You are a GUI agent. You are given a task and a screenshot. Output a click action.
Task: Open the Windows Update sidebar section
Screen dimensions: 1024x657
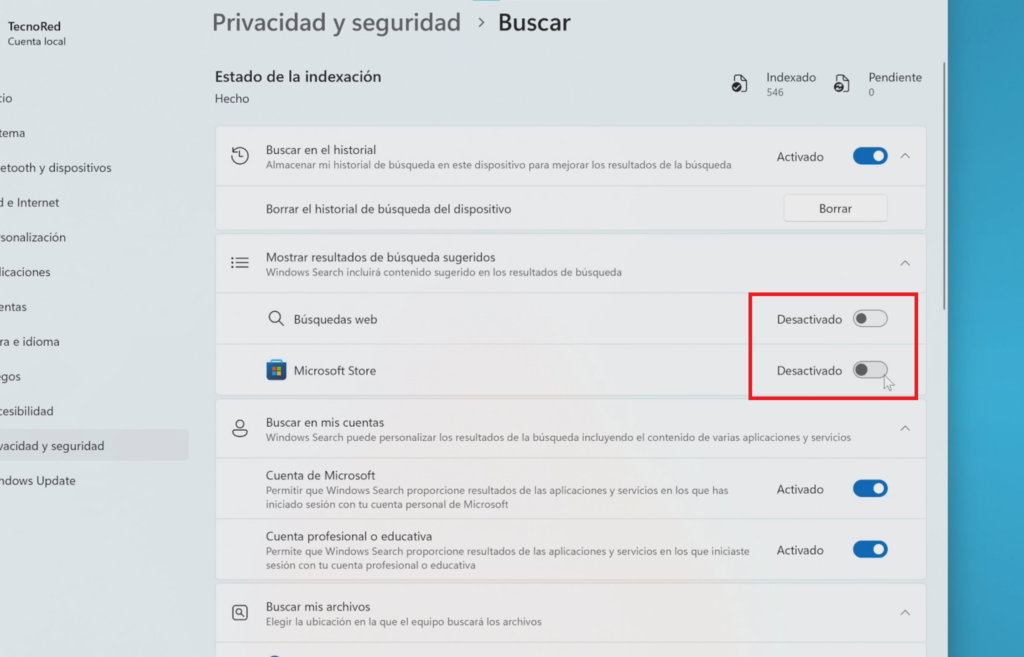click(x=38, y=481)
